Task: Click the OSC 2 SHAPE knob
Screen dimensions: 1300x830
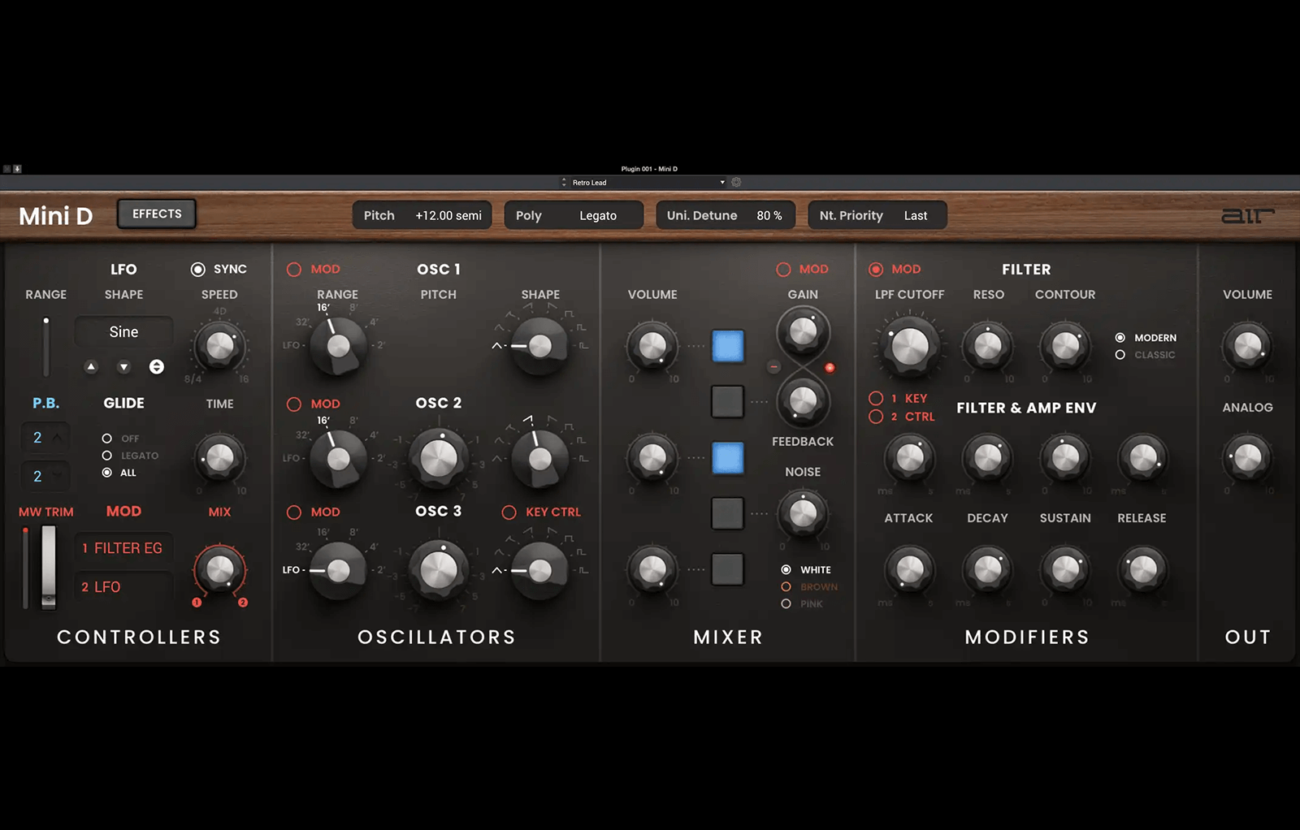Action: point(540,458)
